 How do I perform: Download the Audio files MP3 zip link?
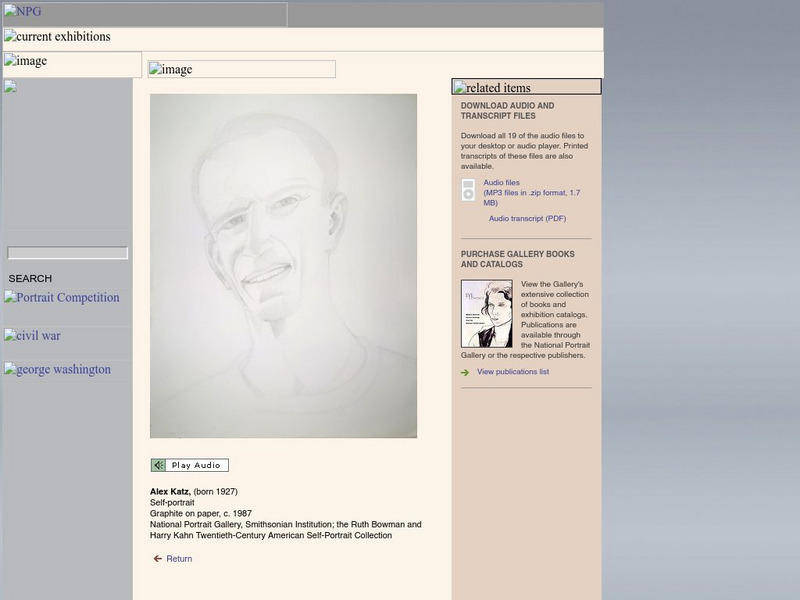click(x=532, y=193)
